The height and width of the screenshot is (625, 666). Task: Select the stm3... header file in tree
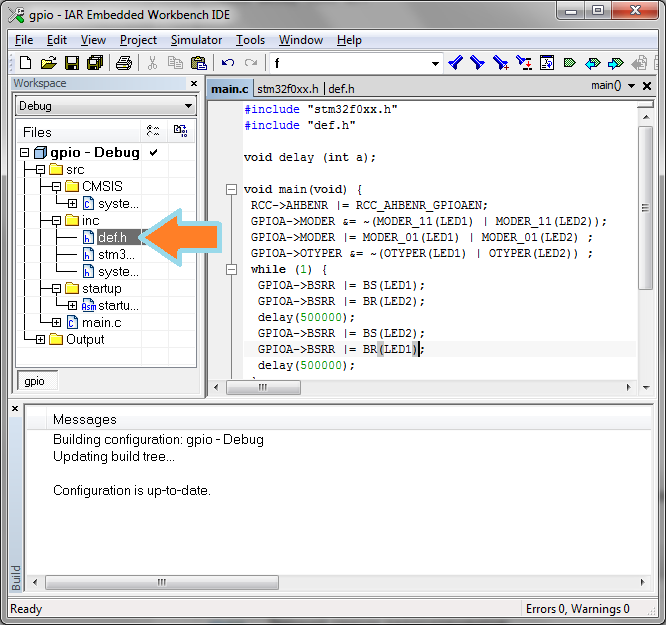[116, 255]
